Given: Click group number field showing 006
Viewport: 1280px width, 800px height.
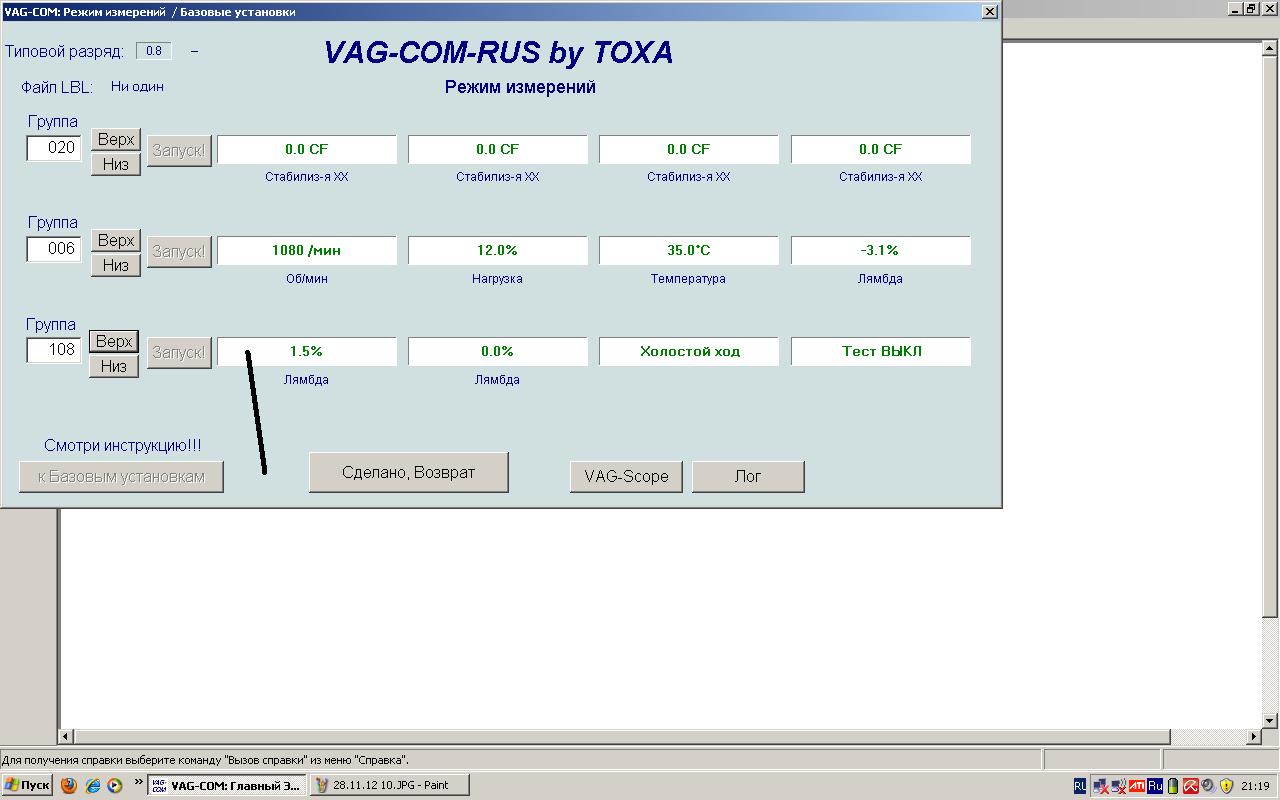Looking at the screenshot, I should click(54, 249).
